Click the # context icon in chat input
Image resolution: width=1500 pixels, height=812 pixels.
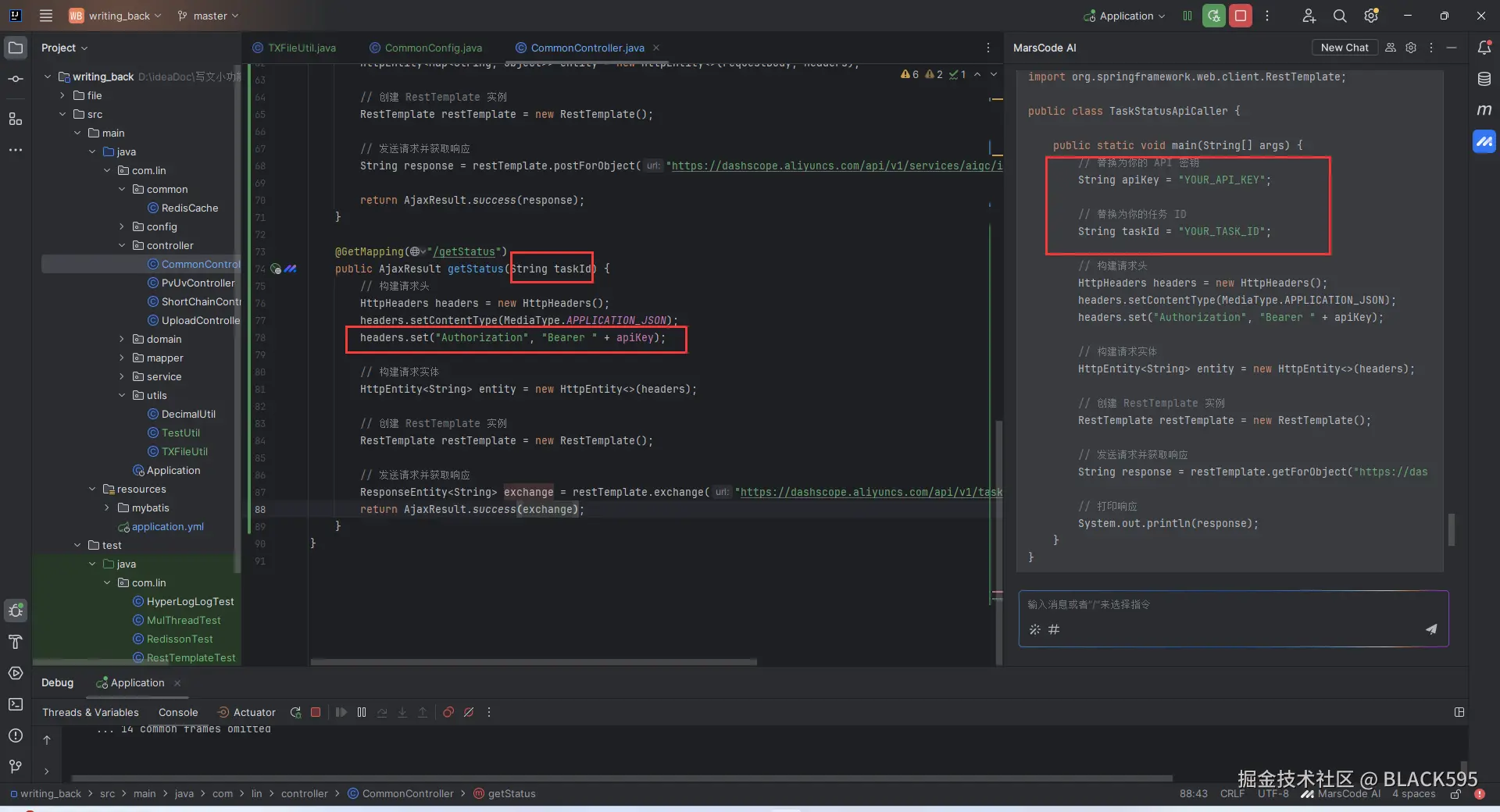point(1054,629)
